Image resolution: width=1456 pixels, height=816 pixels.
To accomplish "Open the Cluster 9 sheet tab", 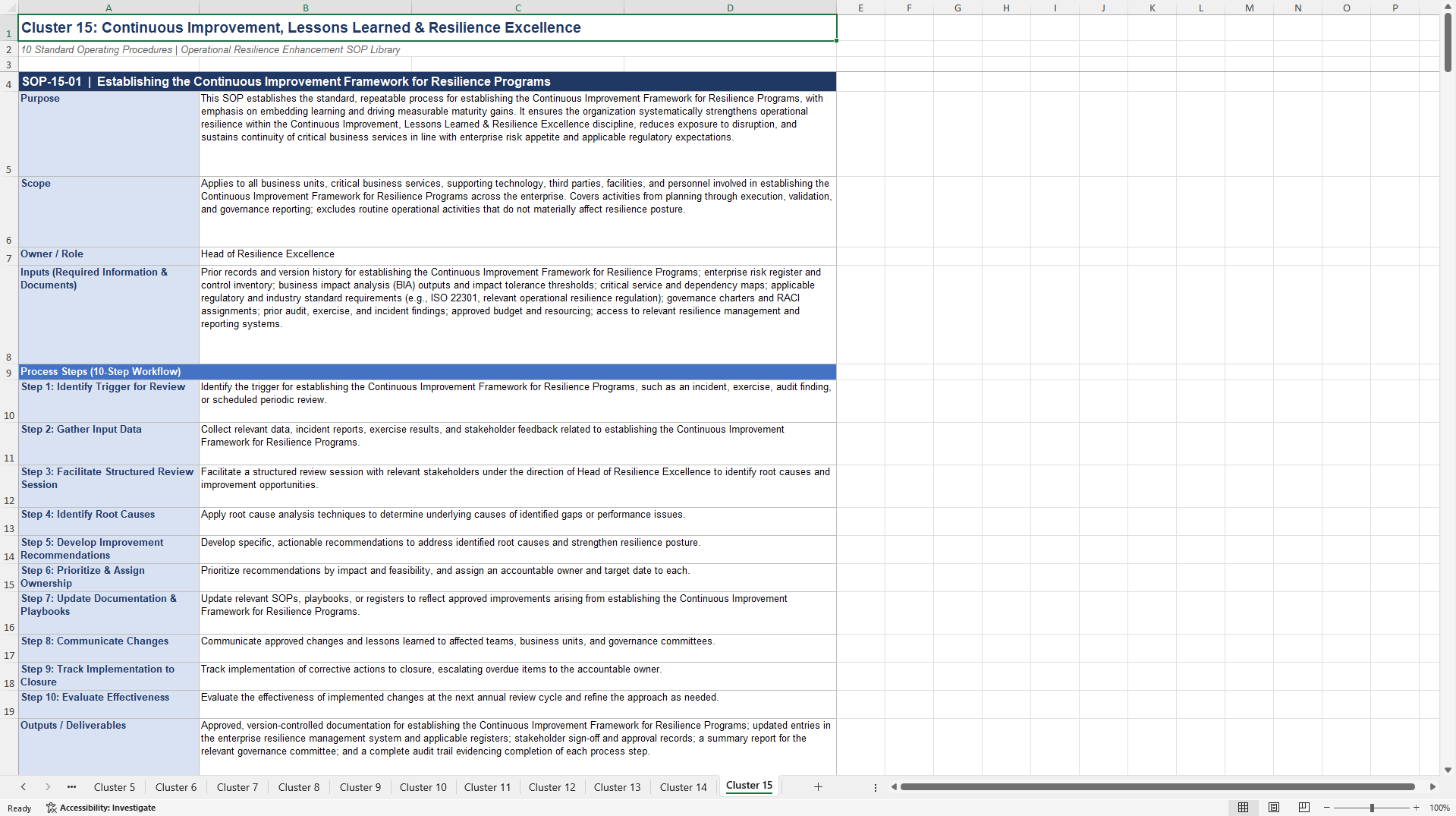I will pyautogui.click(x=360, y=787).
